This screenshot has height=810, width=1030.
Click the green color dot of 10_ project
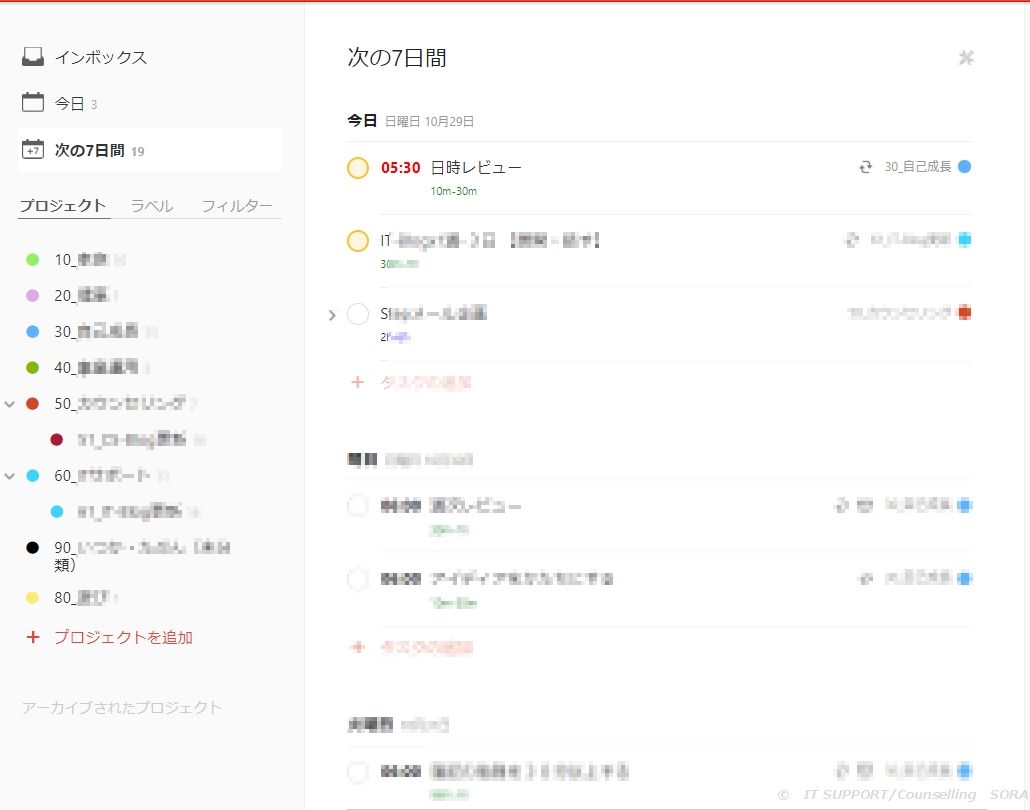33,260
